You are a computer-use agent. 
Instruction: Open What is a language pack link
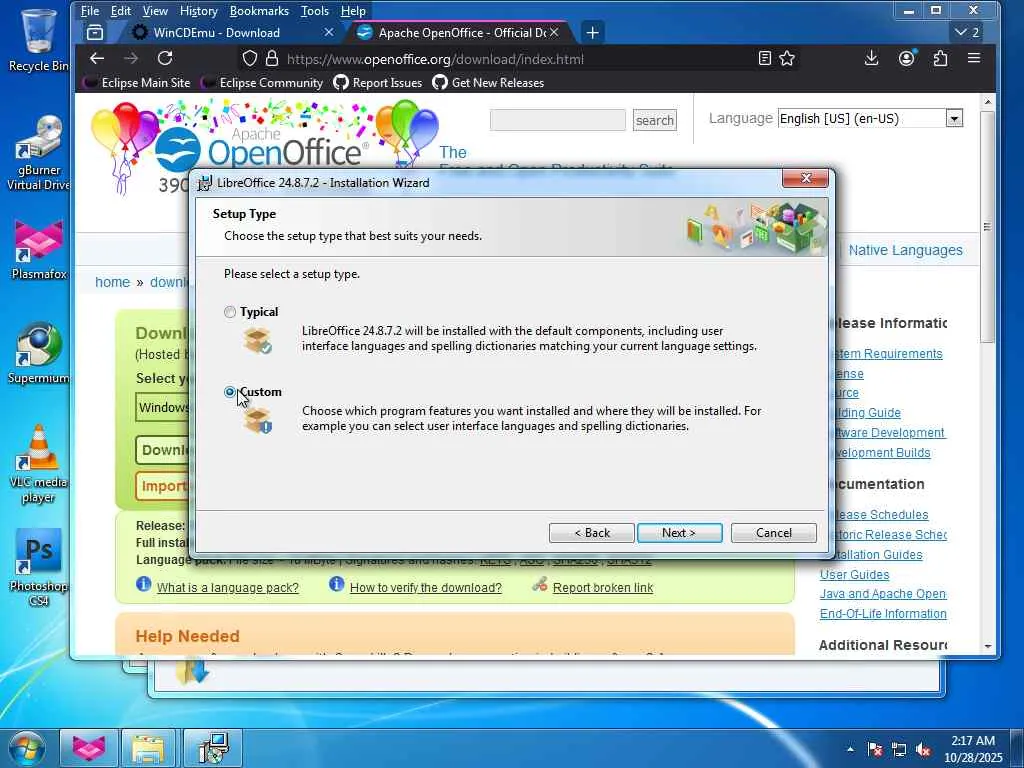coord(227,588)
